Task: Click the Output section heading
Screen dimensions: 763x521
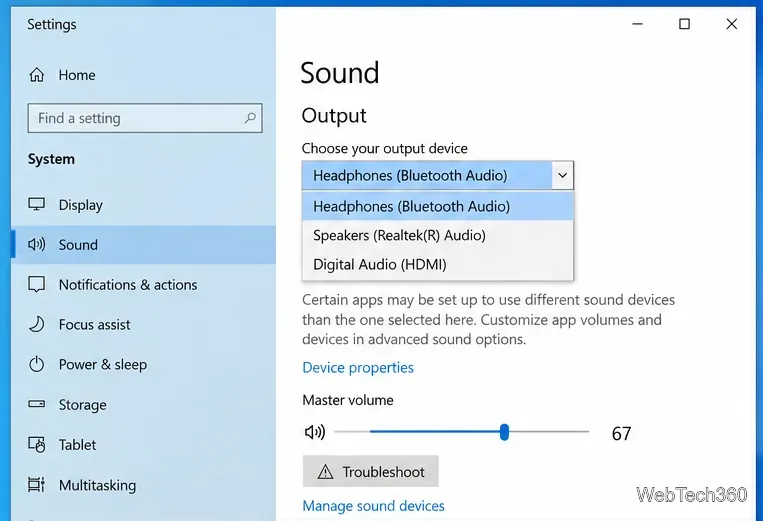Action: (x=334, y=116)
